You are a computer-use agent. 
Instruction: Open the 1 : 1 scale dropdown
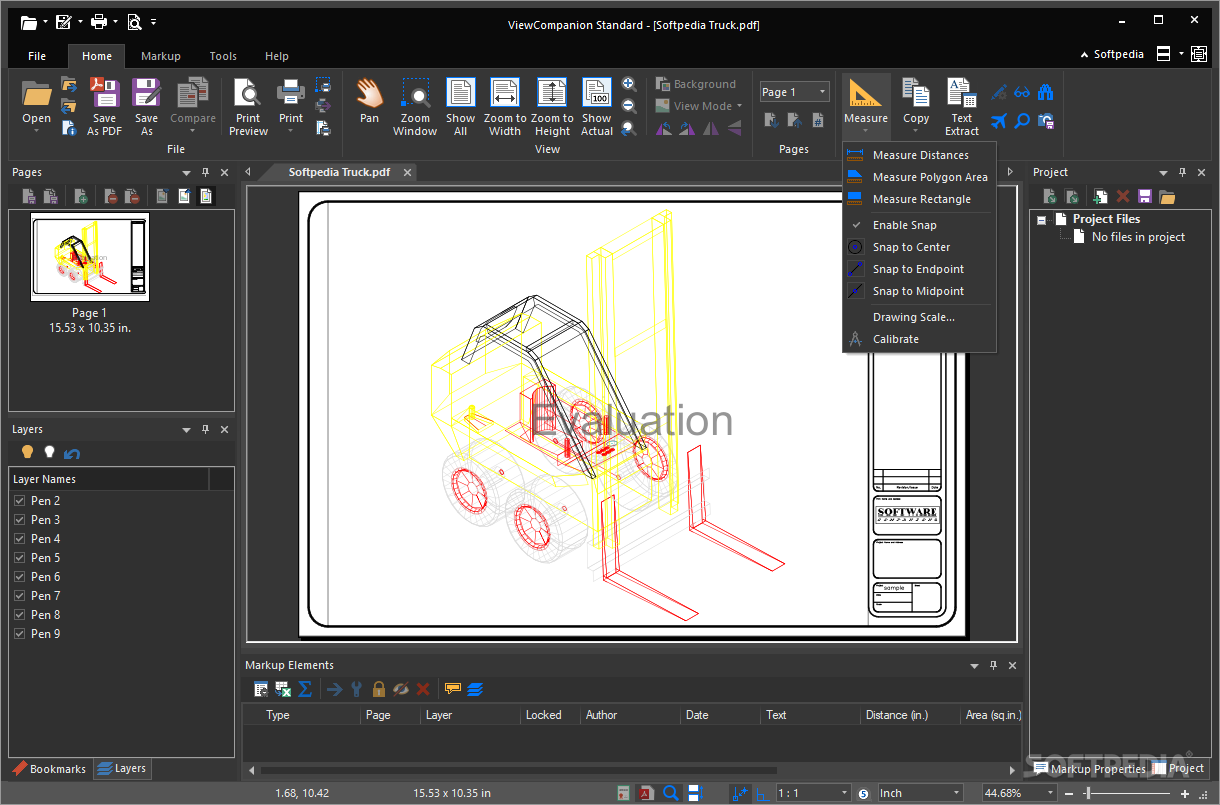coord(845,793)
